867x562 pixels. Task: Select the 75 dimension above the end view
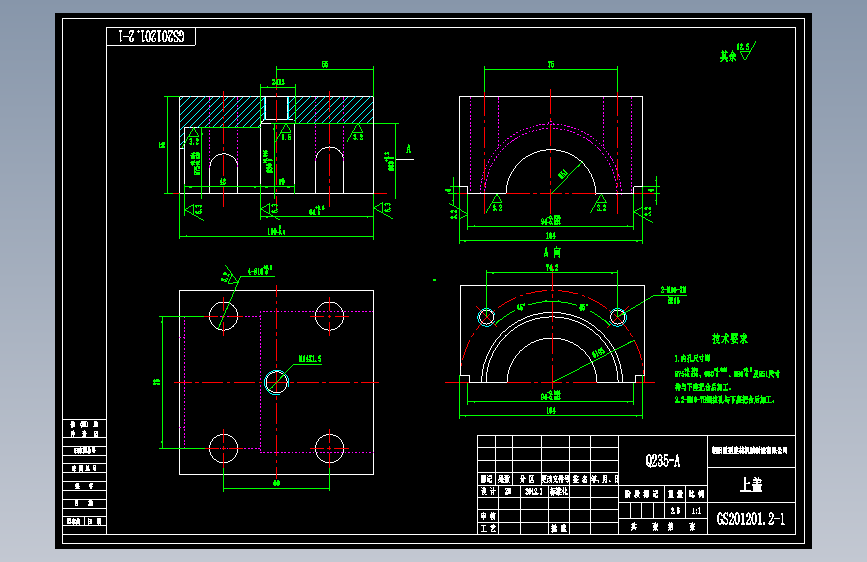(x=551, y=65)
